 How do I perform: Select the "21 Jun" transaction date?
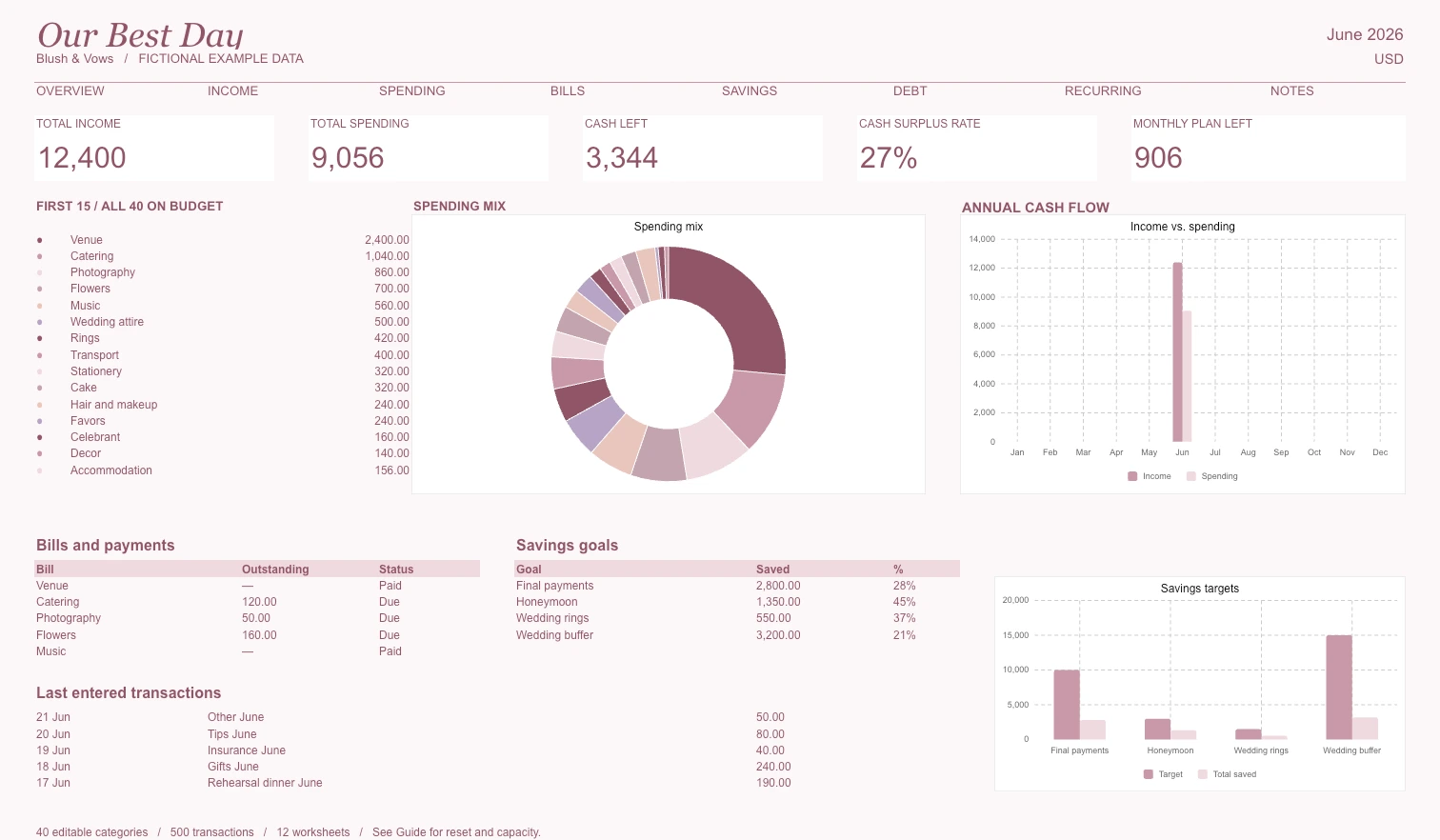[53, 717]
